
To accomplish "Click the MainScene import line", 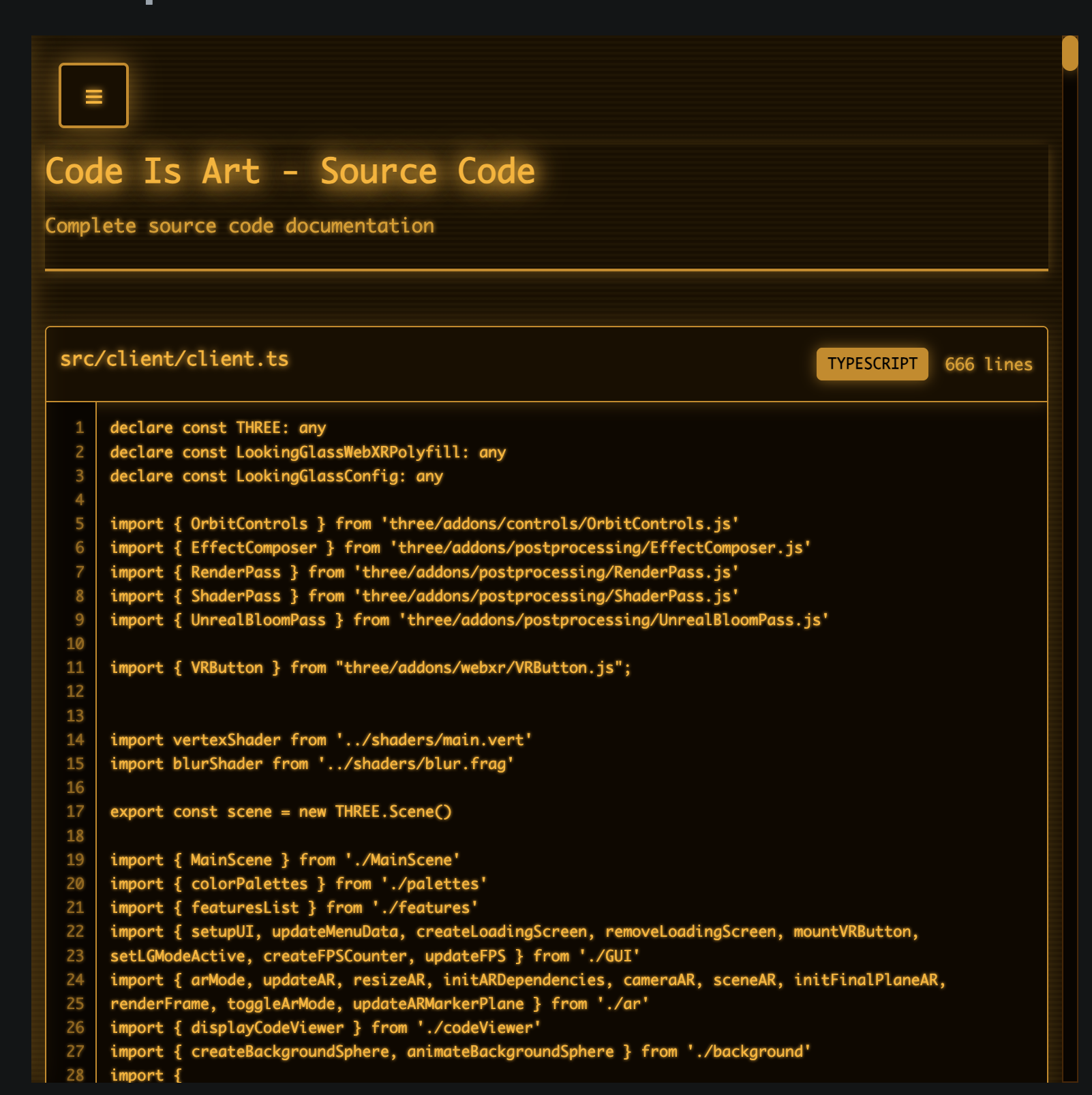I will tap(286, 860).
